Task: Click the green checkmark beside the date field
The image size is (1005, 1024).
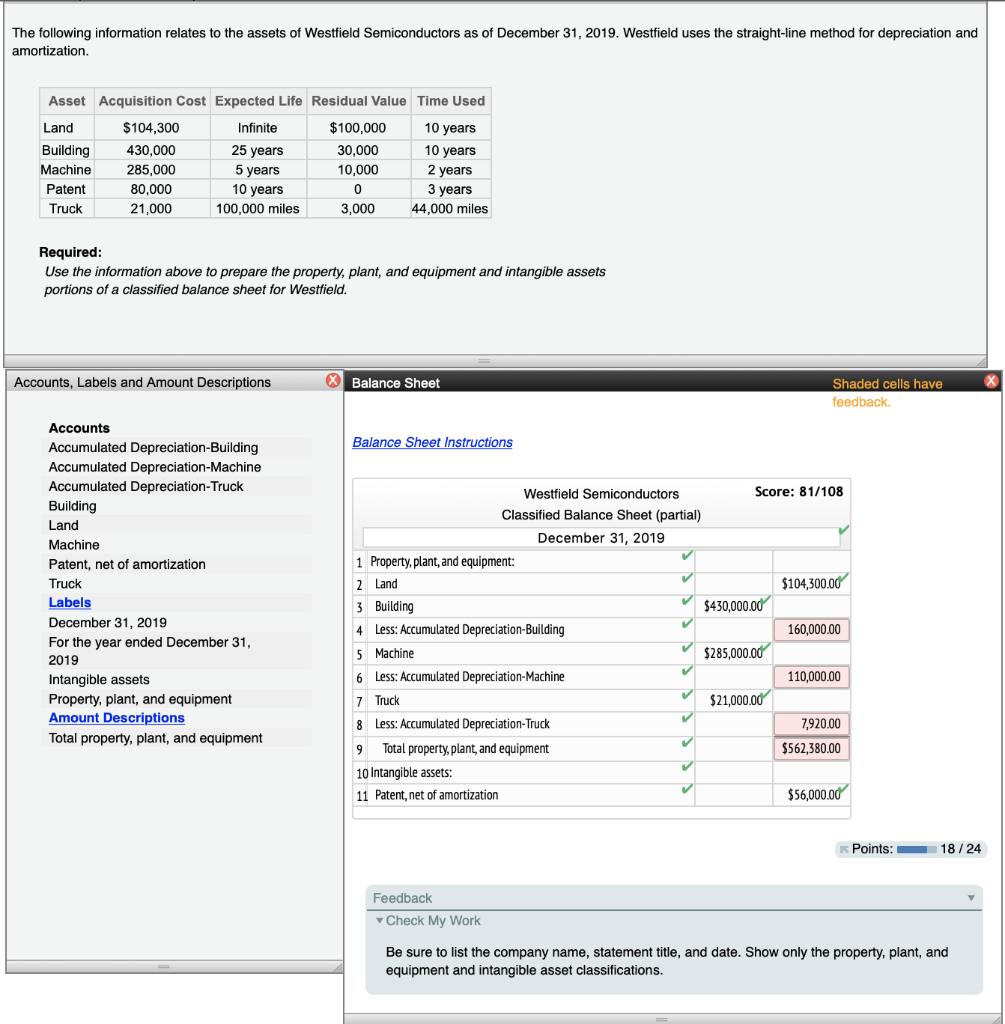Action: pos(844,530)
